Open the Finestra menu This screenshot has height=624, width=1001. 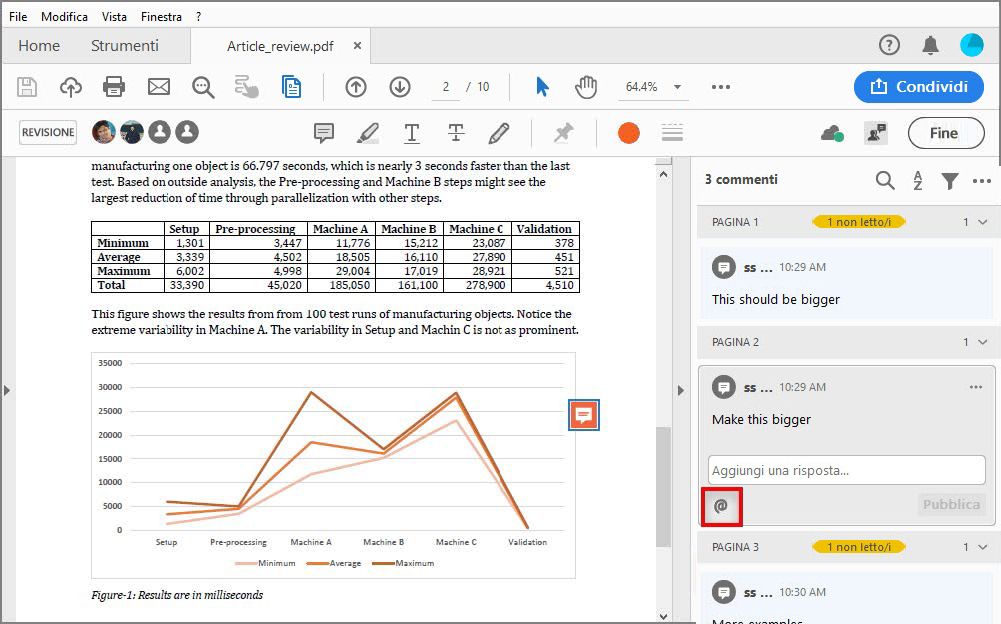162,17
